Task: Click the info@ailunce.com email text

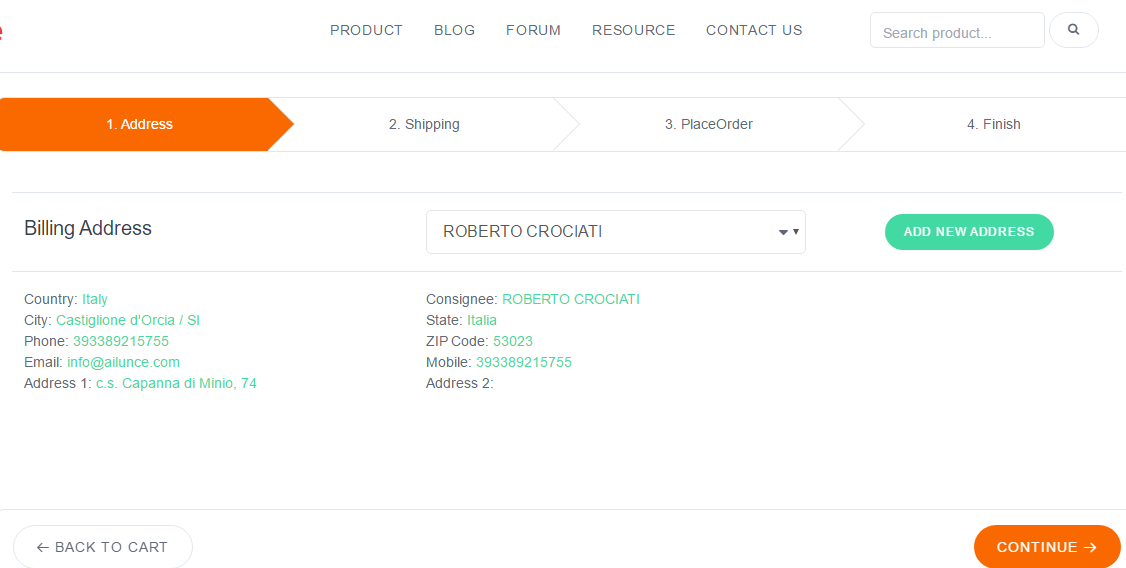Action: pos(123,362)
